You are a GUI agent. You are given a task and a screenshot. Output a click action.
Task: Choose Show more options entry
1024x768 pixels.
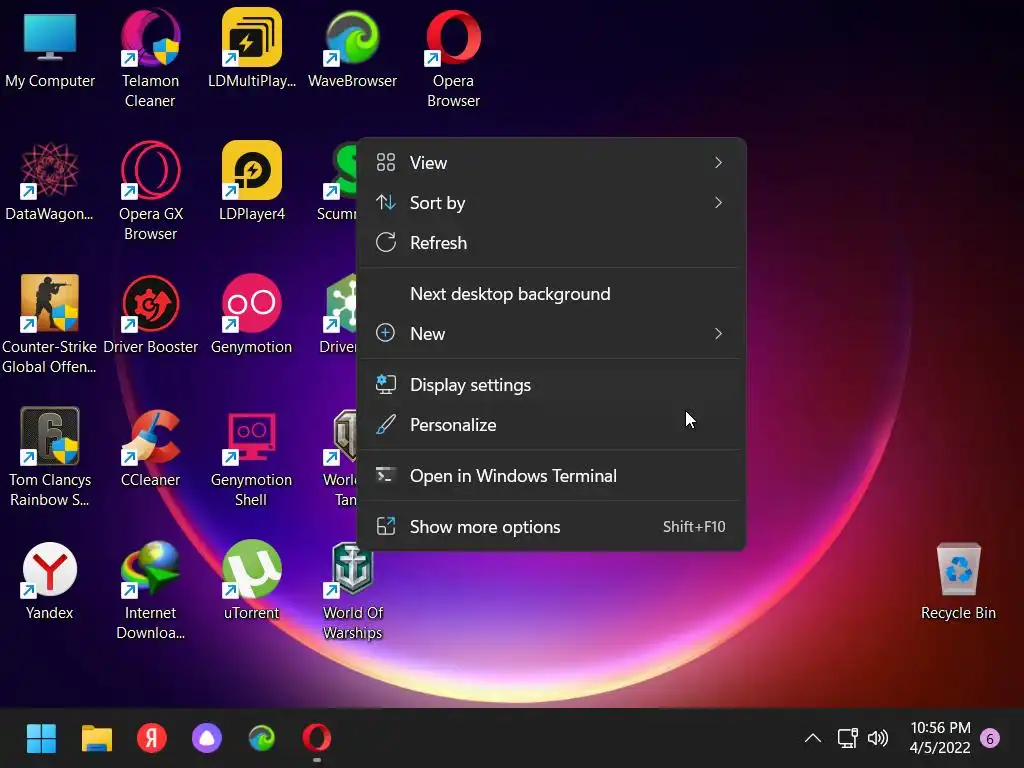coord(551,527)
